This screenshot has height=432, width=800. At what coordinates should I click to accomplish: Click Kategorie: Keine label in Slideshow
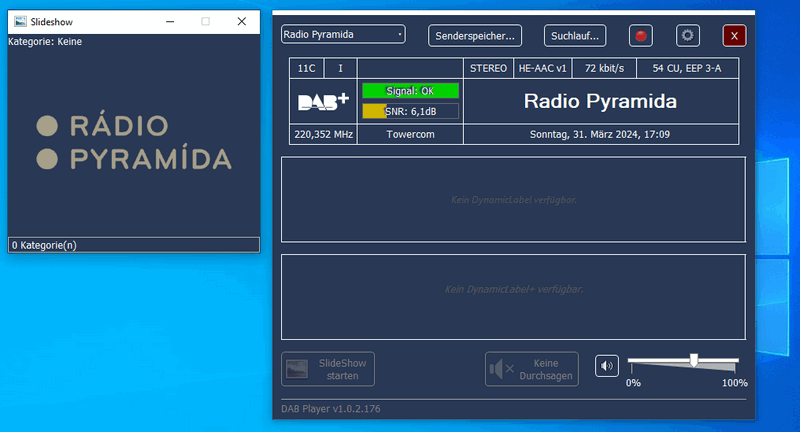(x=45, y=42)
